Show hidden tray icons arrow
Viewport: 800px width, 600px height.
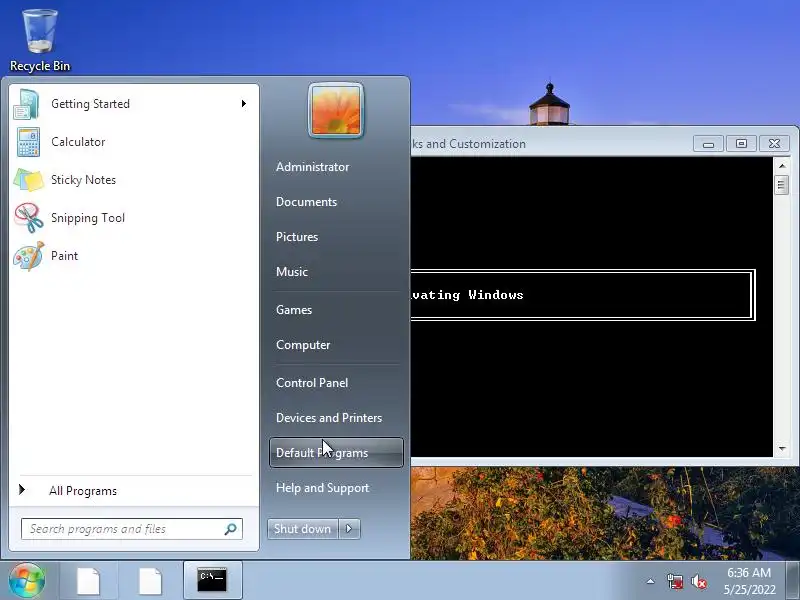pyautogui.click(x=651, y=581)
